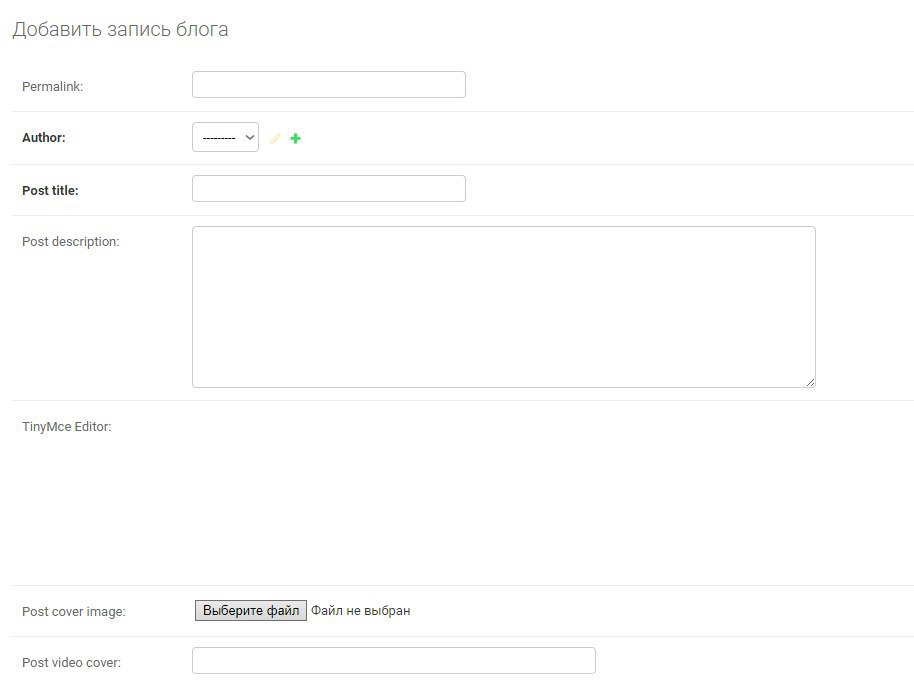Image resolution: width=914 pixels, height=686 pixels.
Task: Click the Post title label
Action: tap(50, 191)
